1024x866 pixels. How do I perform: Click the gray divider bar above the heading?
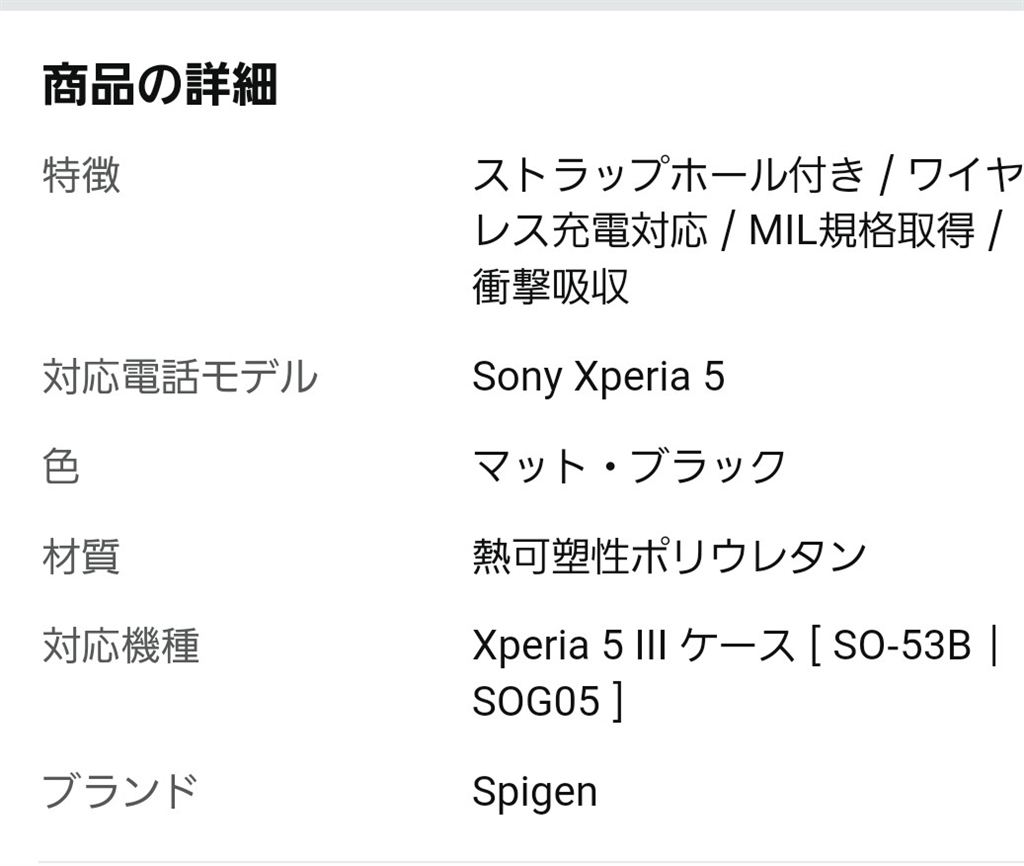512,5
